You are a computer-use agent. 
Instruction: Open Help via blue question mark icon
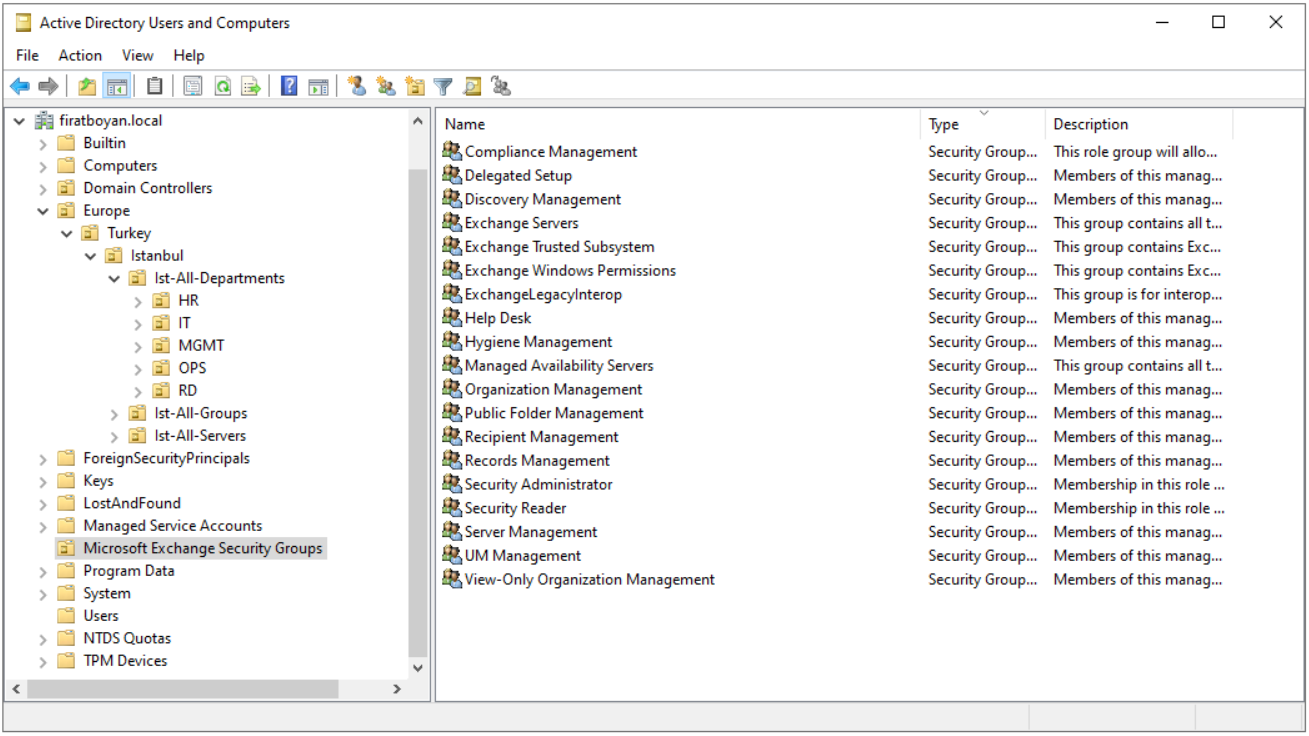point(289,87)
